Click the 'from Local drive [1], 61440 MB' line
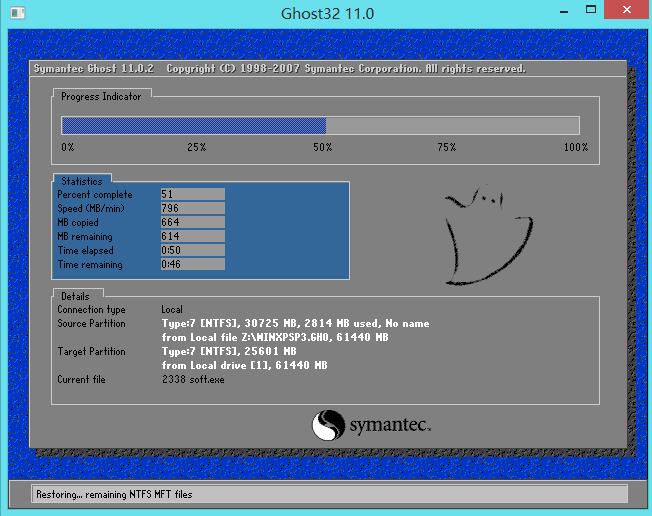This screenshot has width=652, height=516. 244,365
